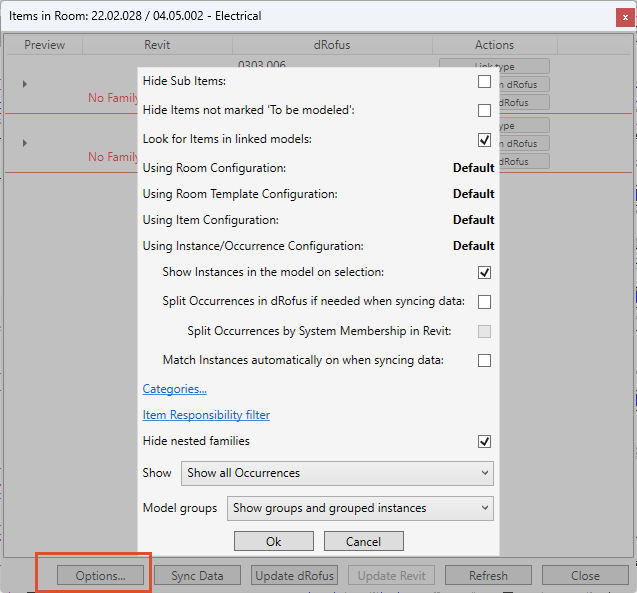Image resolution: width=637 pixels, height=593 pixels.
Task: Open the Item Responsibility filter link
Action: click(x=206, y=415)
